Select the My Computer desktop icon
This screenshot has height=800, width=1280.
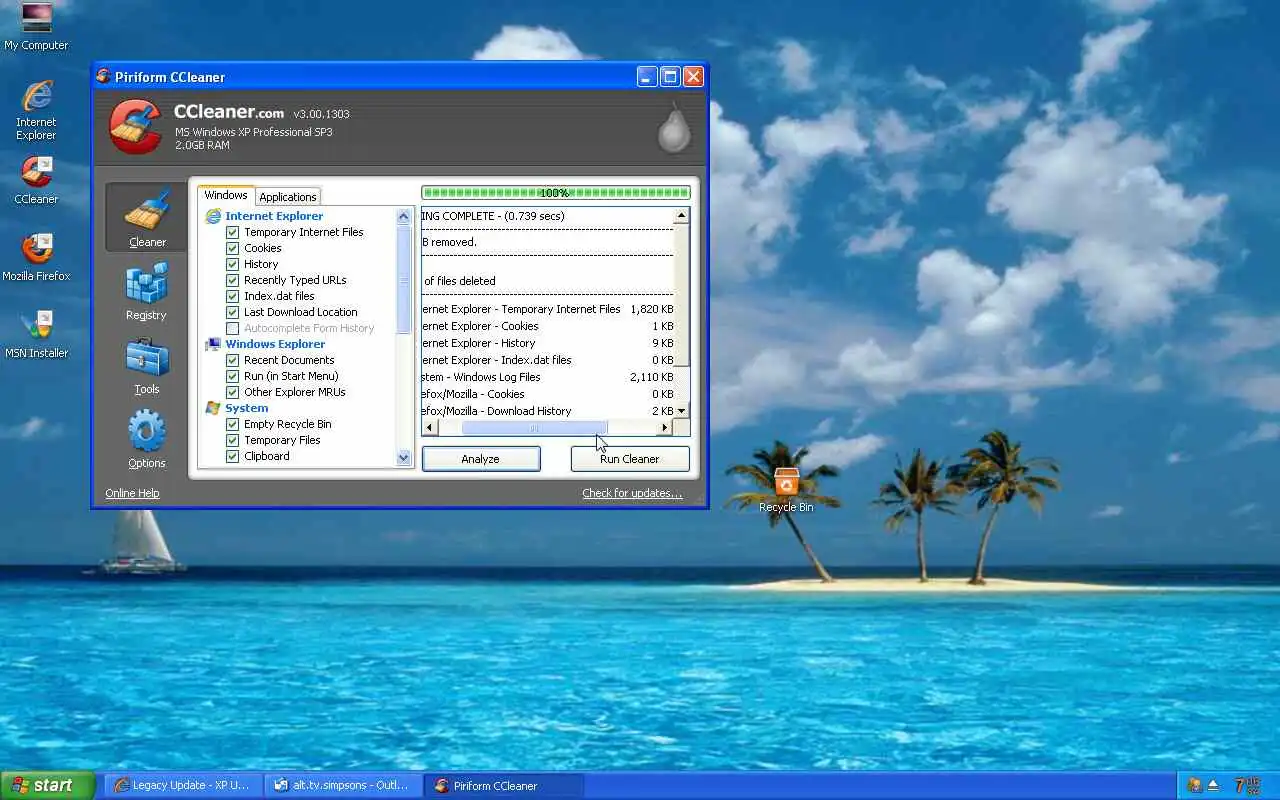click(x=36, y=28)
